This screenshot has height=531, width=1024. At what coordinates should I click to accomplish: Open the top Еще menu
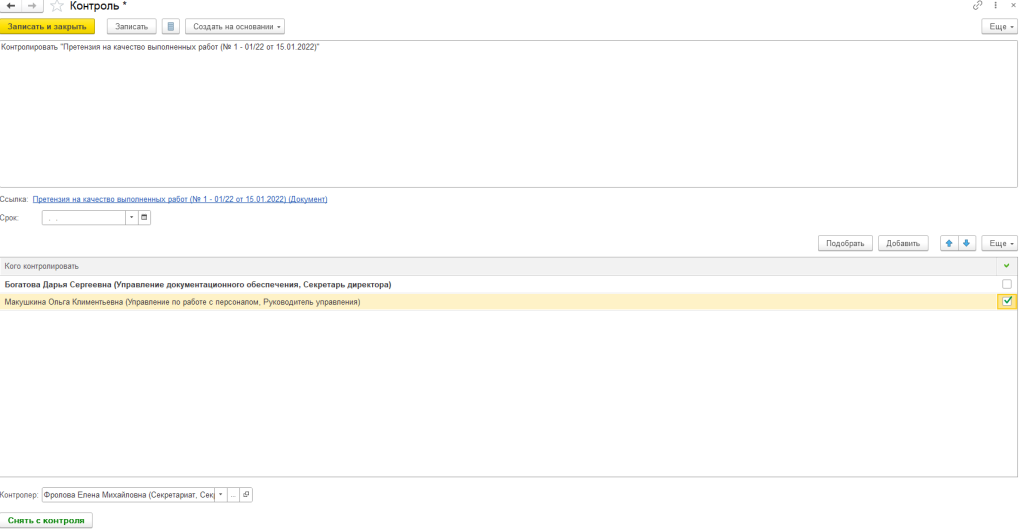(x=999, y=26)
